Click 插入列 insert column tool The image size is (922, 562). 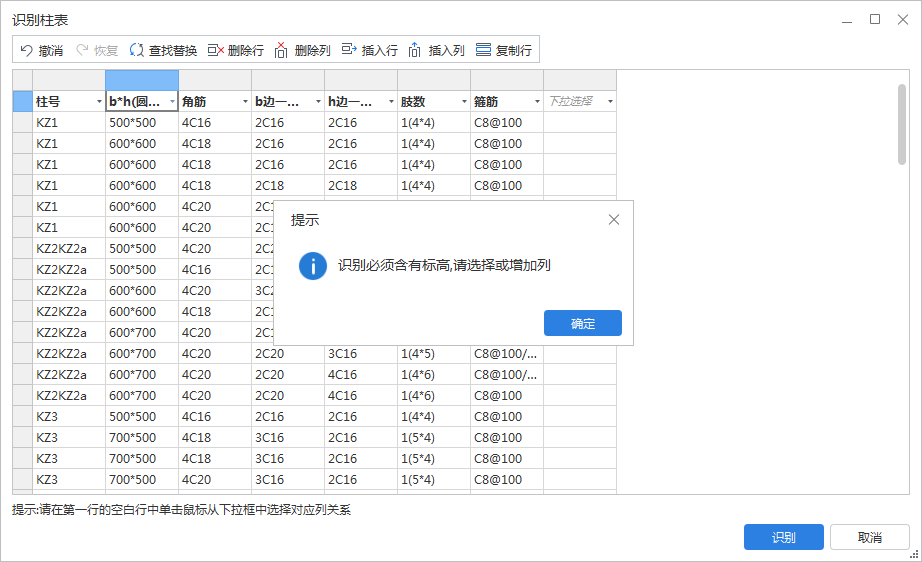click(437, 51)
